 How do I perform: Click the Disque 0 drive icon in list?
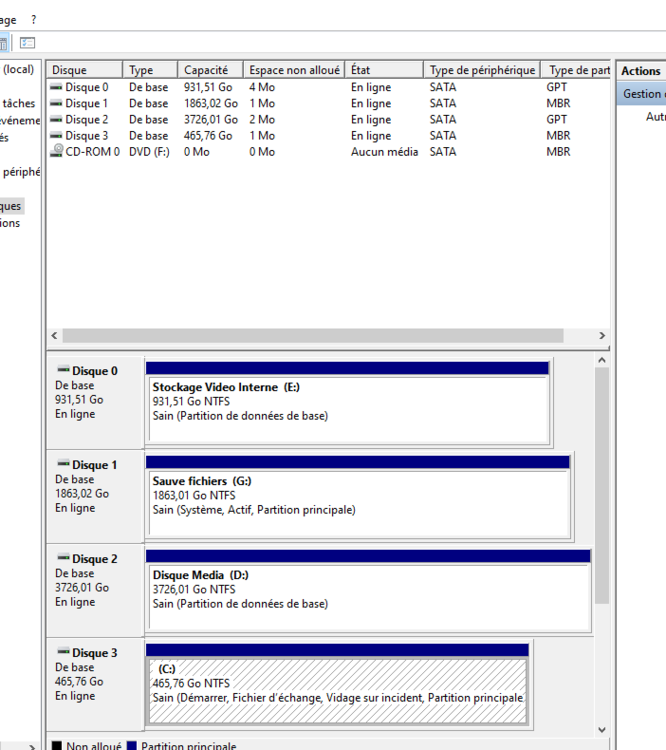point(57,88)
